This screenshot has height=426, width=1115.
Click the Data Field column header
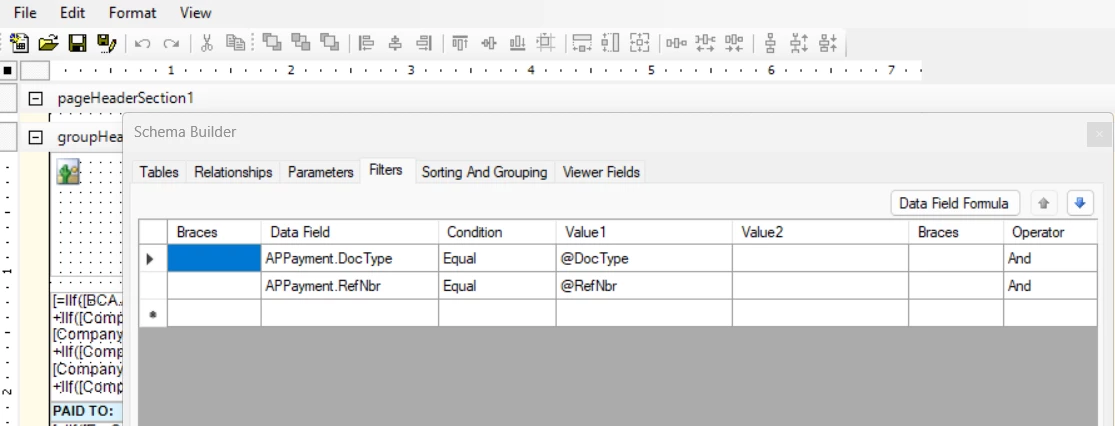[x=350, y=233]
